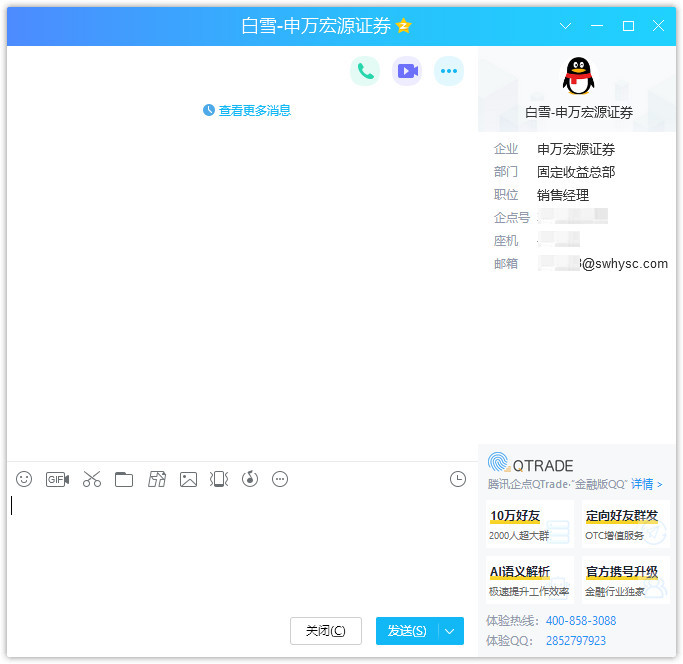Open message history clock icon
683x664 pixels.
tap(458, 479)
